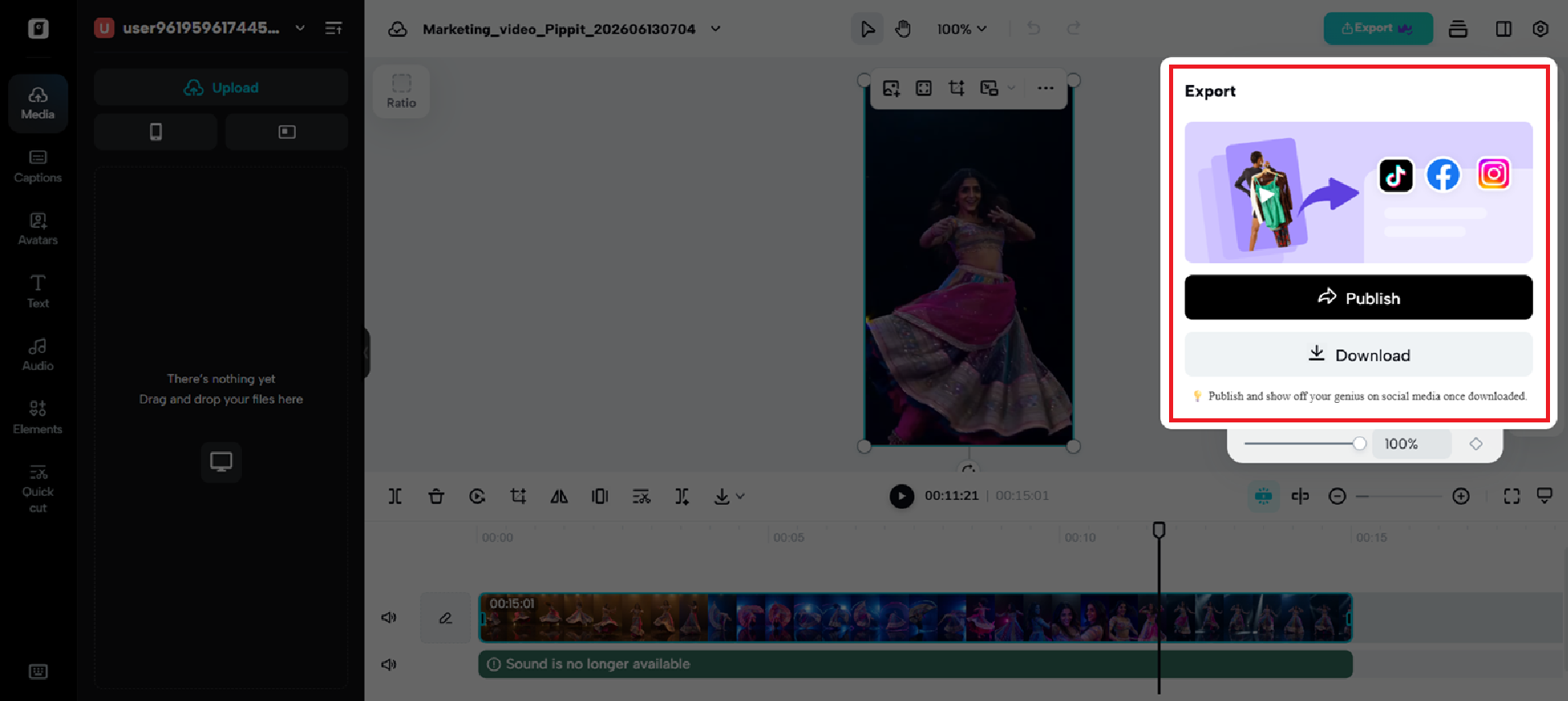Click the feedback comment icon

pos(1544,495)
